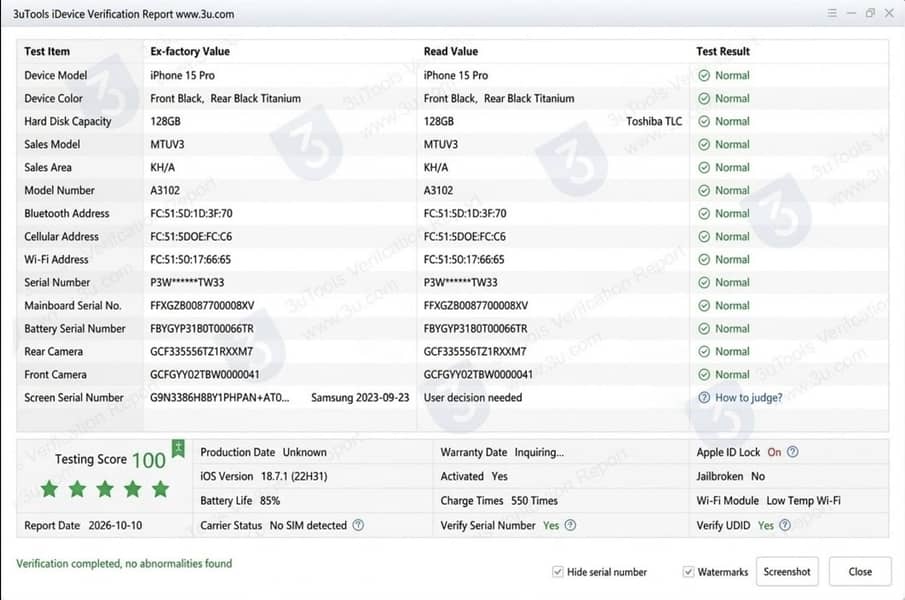
Task: Open the How to judge? link
Action: pyautogui.click(x=749, y=398)
